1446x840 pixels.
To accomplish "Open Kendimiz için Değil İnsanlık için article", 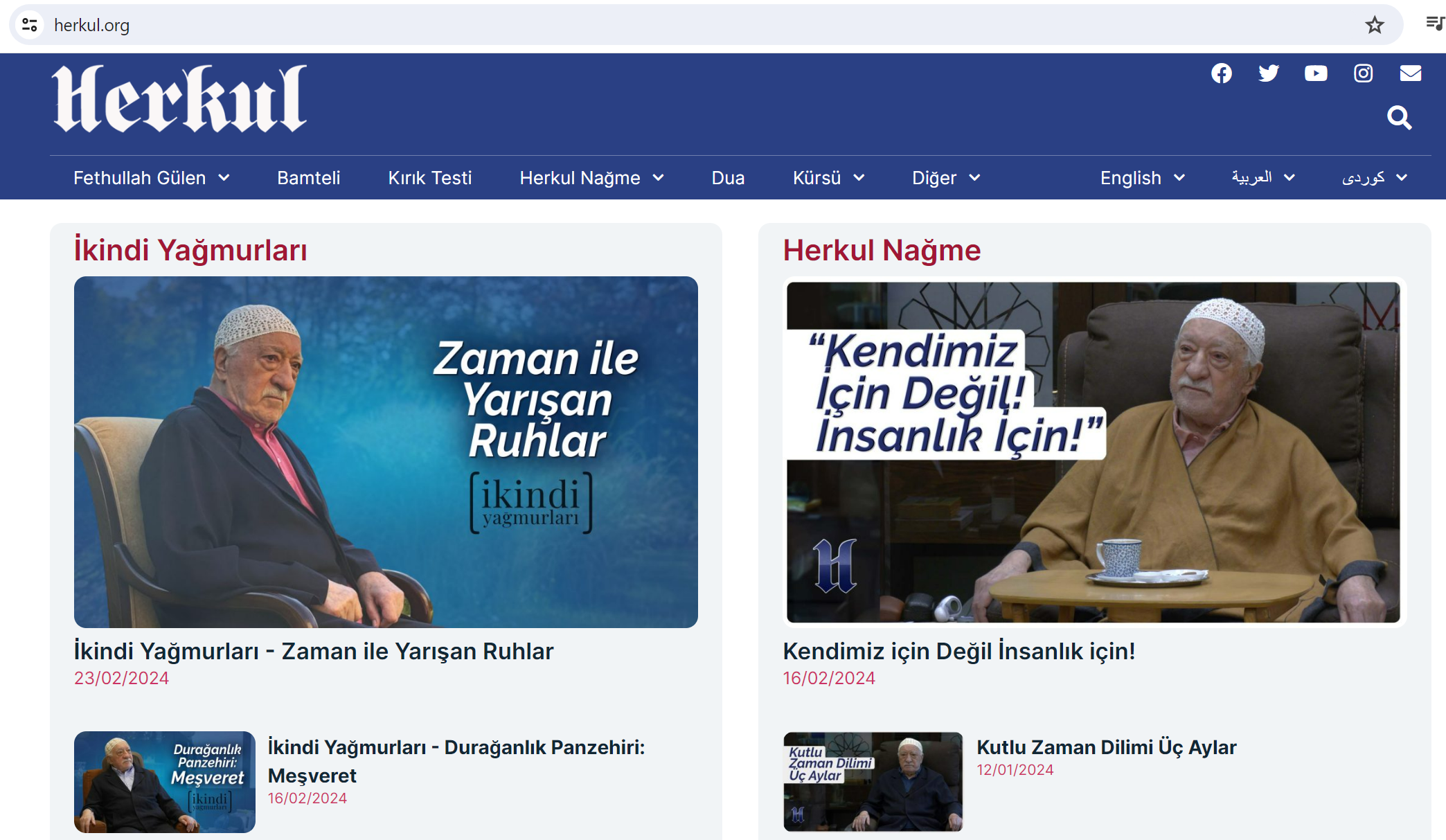I will pos(958,651).
